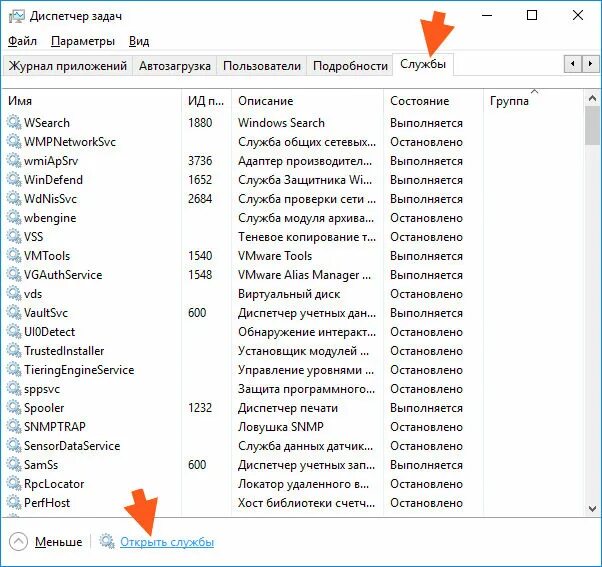Image resolution: width=602 pixels, height=567 pixels.
Task: Click the SNMPTRAP gear icon
Action: tap(14, 426)
